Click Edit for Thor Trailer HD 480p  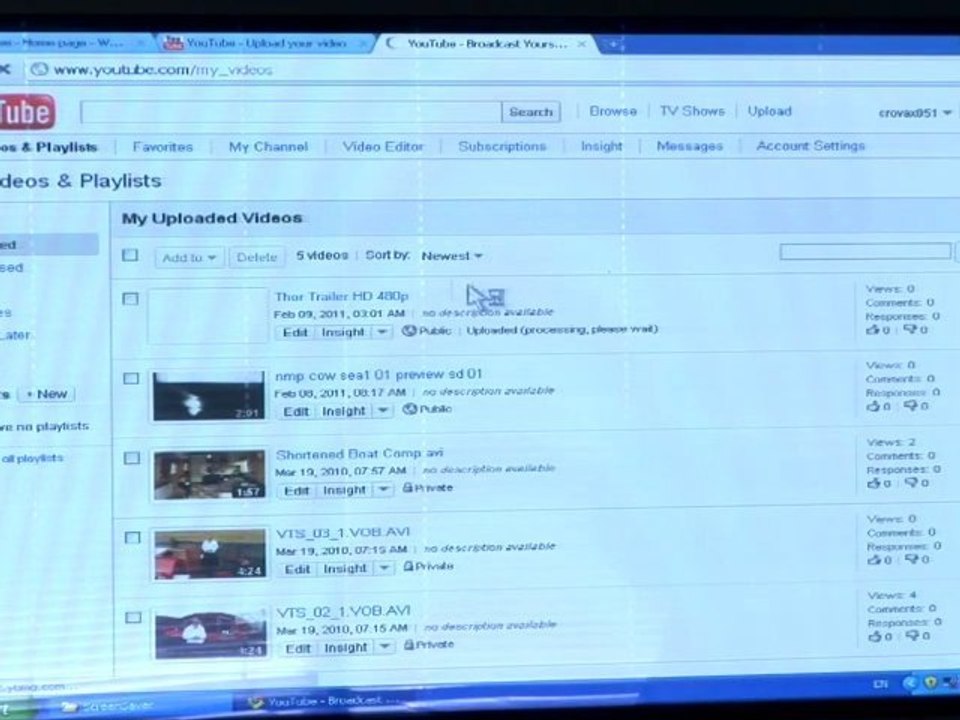tap(294, 332)
